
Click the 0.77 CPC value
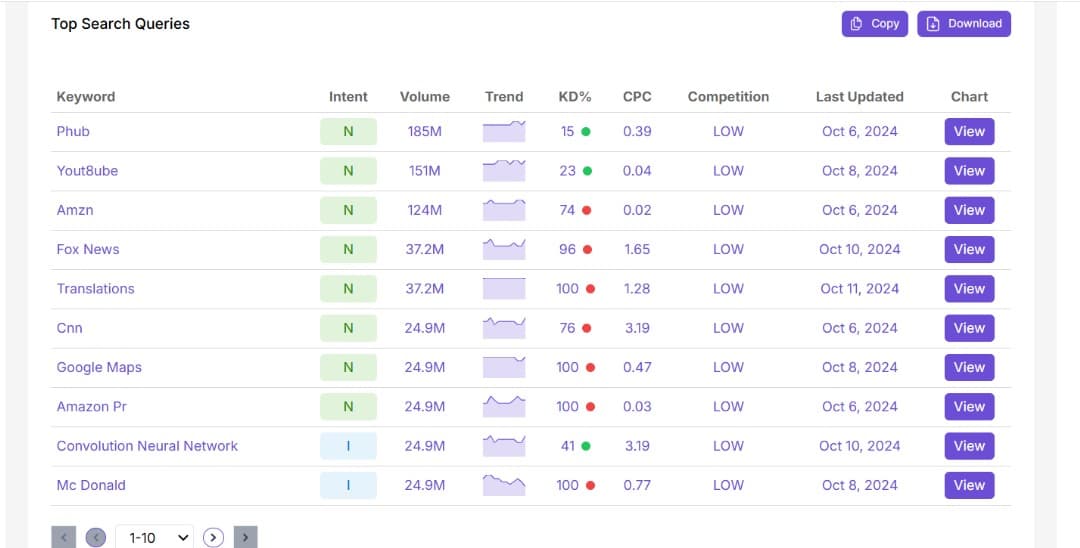[637, 485]
